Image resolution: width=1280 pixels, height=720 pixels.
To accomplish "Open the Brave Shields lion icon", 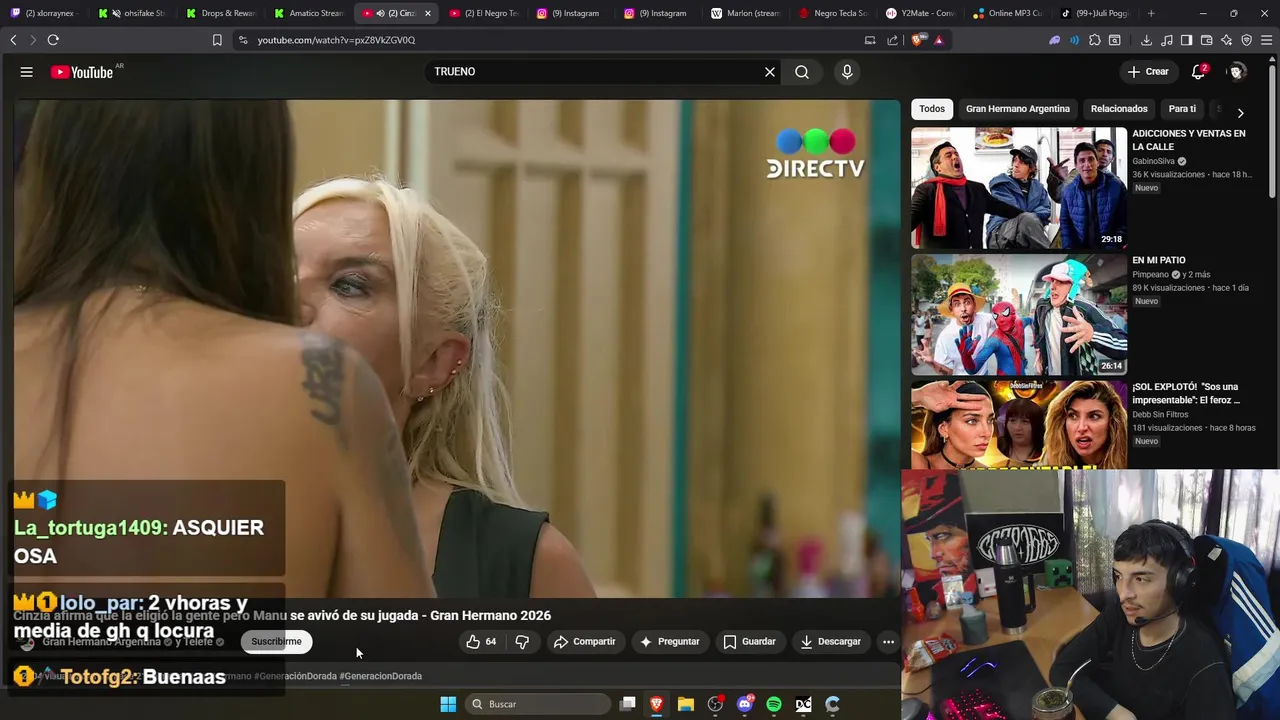I will coord(917,40).
